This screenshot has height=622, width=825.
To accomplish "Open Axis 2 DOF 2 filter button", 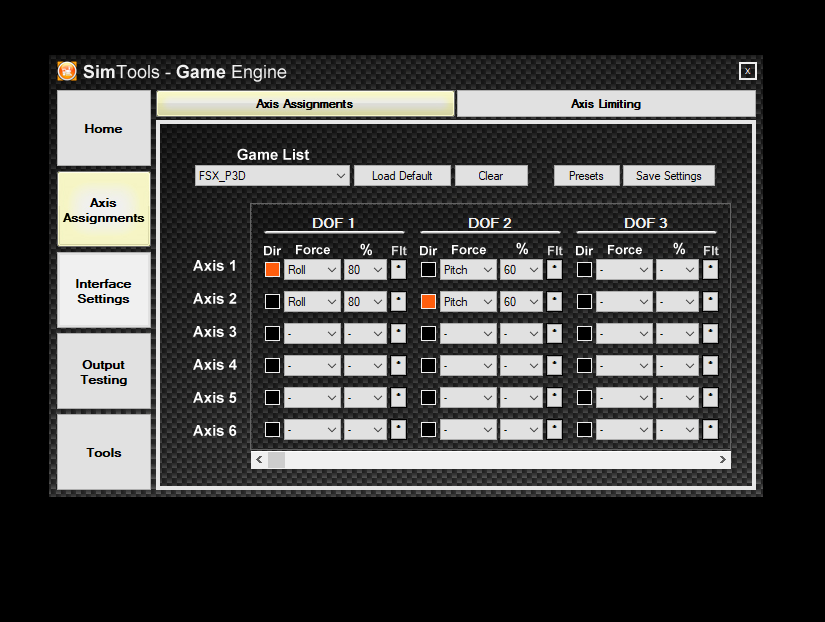I will (554, 302).
